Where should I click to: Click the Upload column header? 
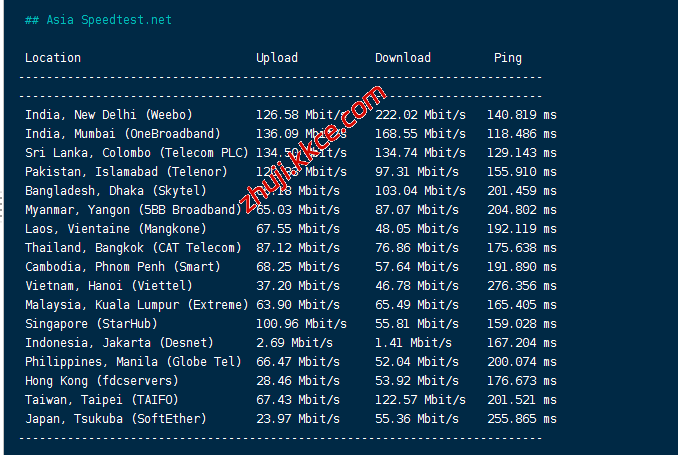pos(277,58)
